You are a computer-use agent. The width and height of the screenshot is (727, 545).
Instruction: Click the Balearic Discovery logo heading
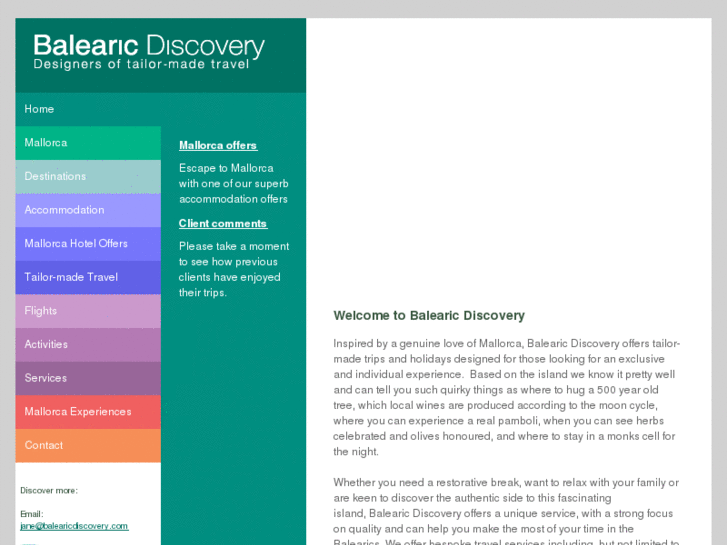click(149, 46)
